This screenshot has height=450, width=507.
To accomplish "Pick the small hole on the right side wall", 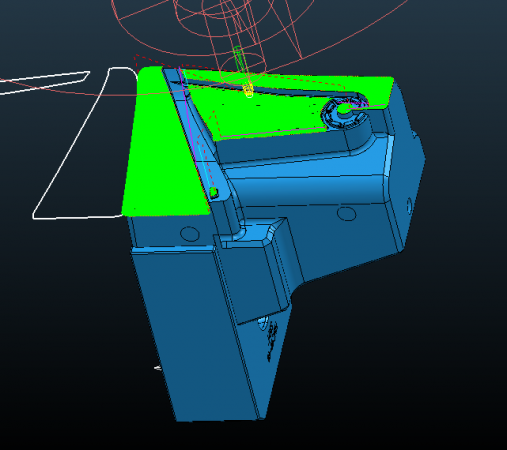I will (409, 206).
